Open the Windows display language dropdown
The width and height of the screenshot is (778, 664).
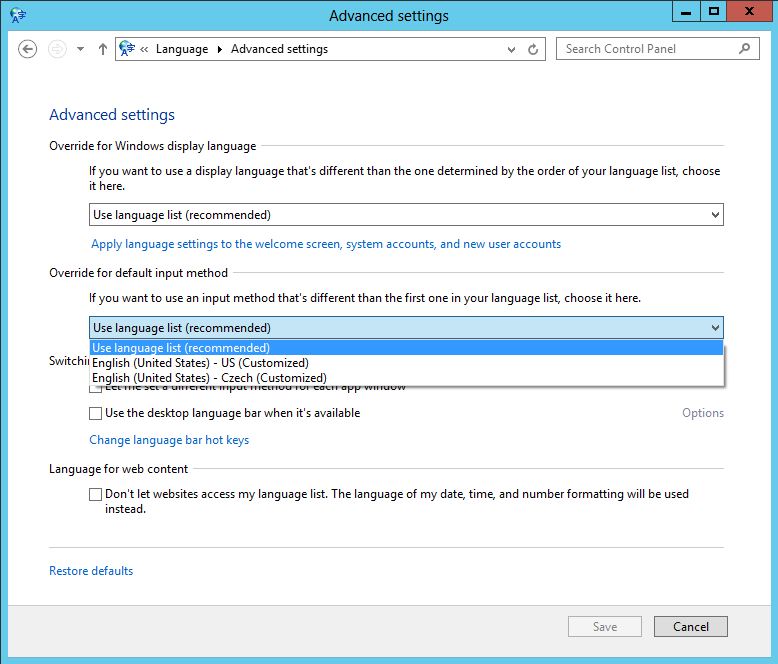[406, 215]
